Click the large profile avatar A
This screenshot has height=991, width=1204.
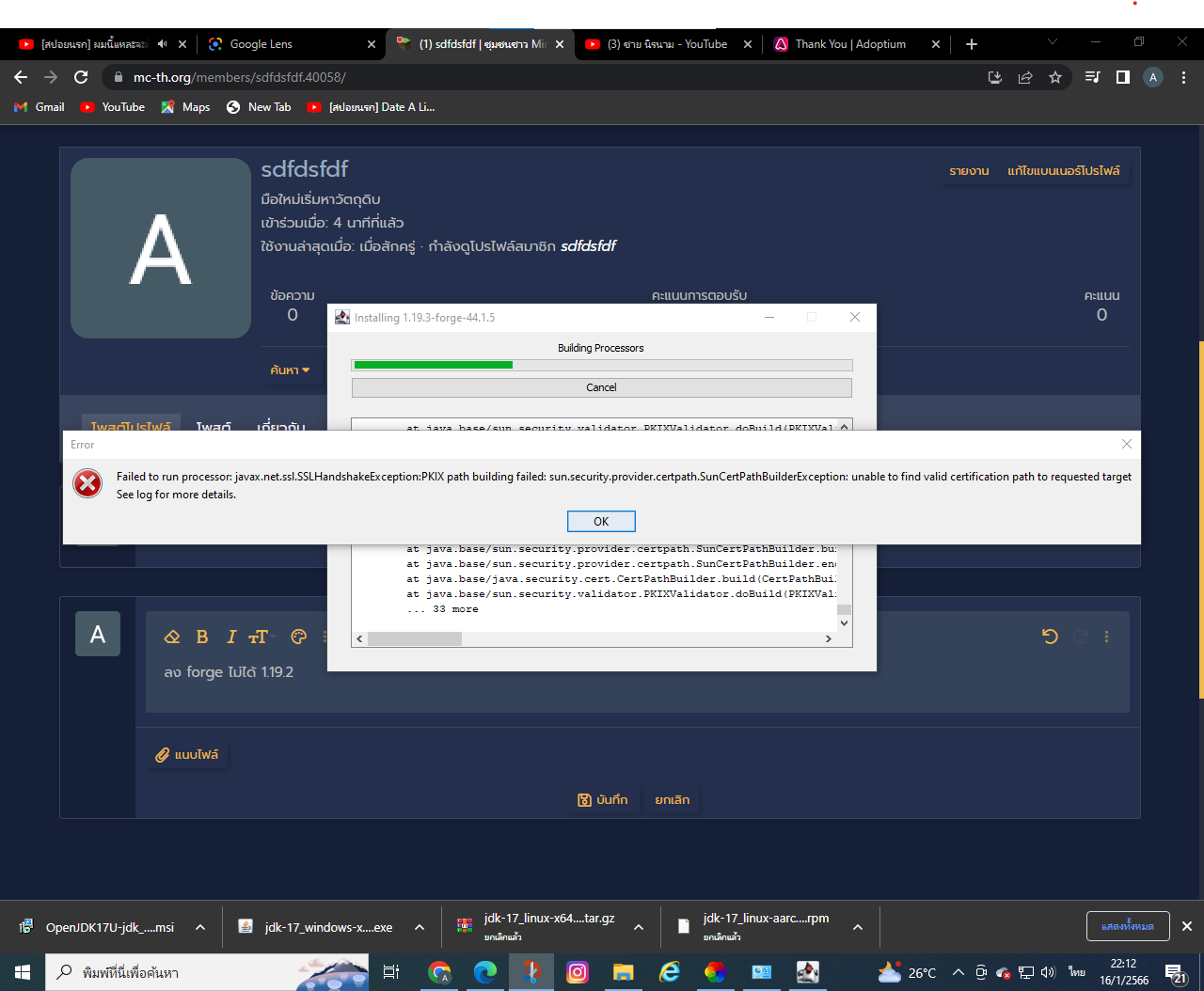(161, 248)
